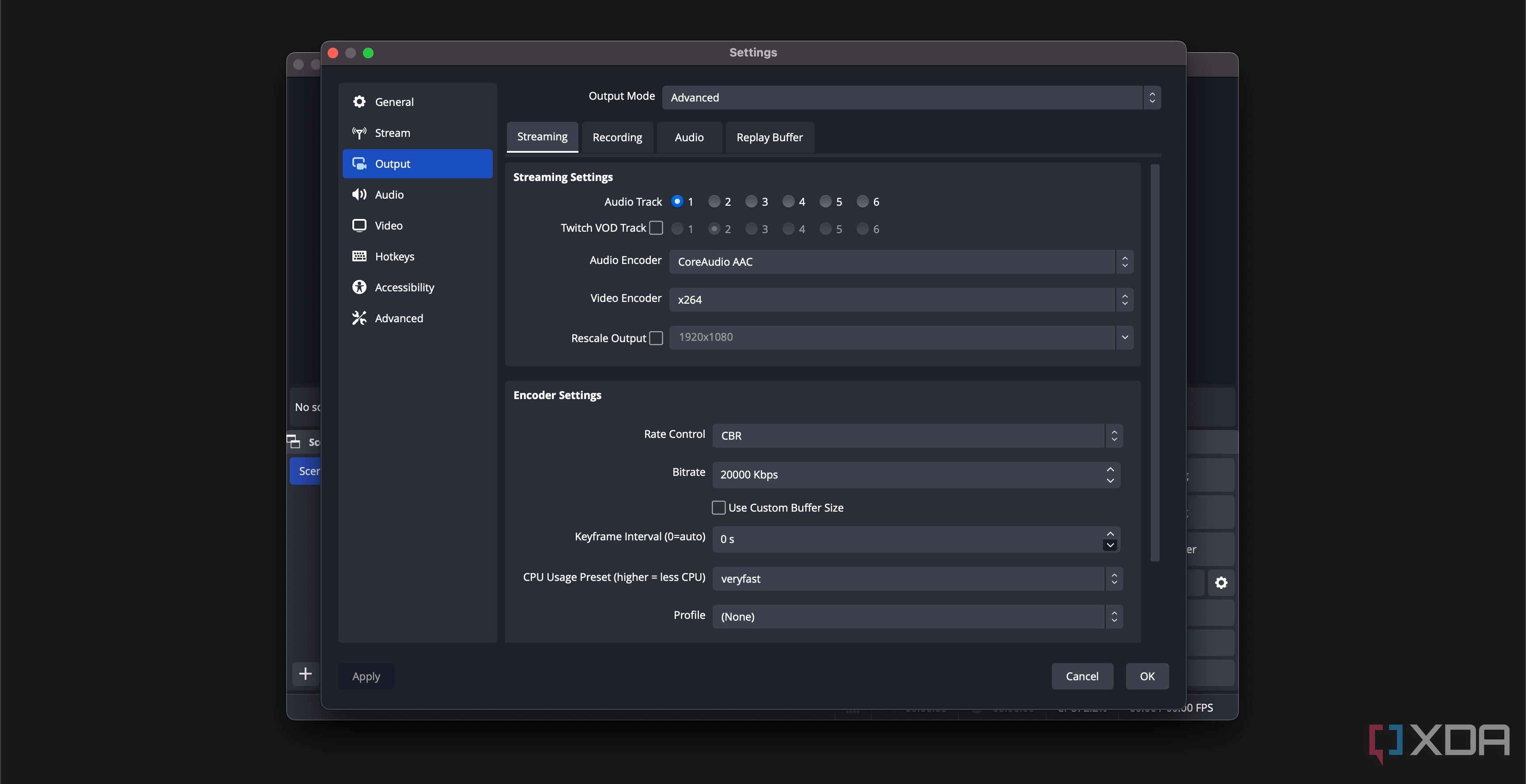Select Audio Track 3 radio button

pos(751,201)
